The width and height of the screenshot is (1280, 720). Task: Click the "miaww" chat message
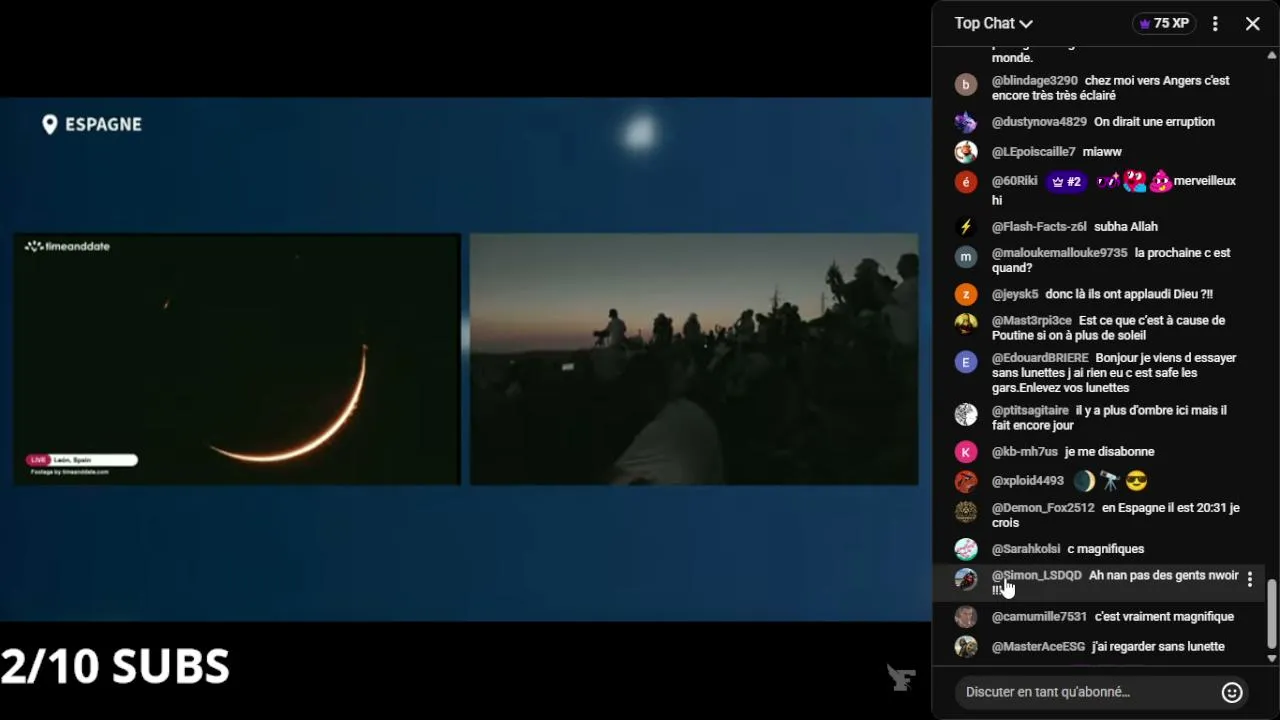tap(1102, 152)
